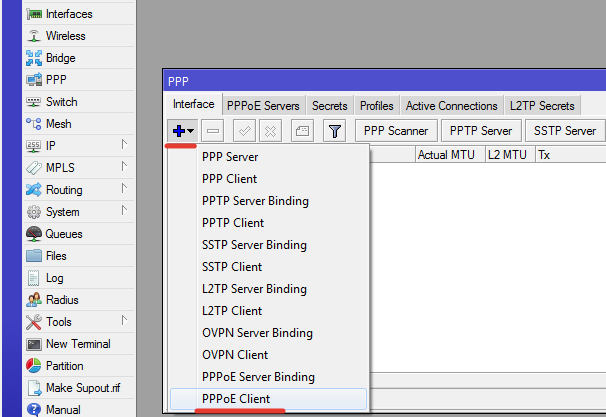Screen dimensions: 606x417
Task: Select PPPoE Server Binding menu entry
Action: pos(269,377)
